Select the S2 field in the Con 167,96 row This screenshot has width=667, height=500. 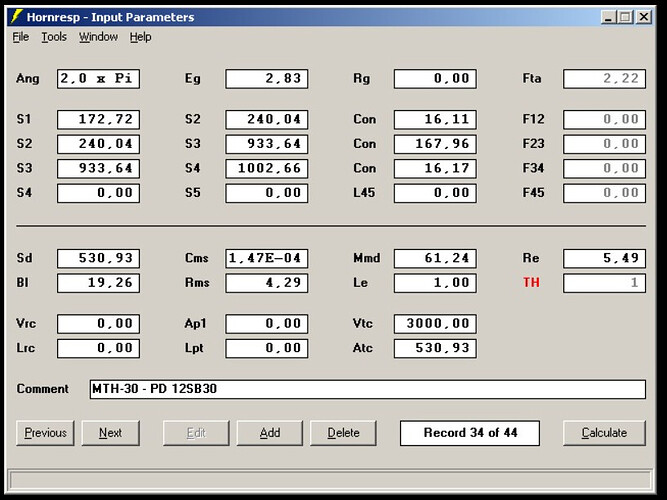coord(98,144)
